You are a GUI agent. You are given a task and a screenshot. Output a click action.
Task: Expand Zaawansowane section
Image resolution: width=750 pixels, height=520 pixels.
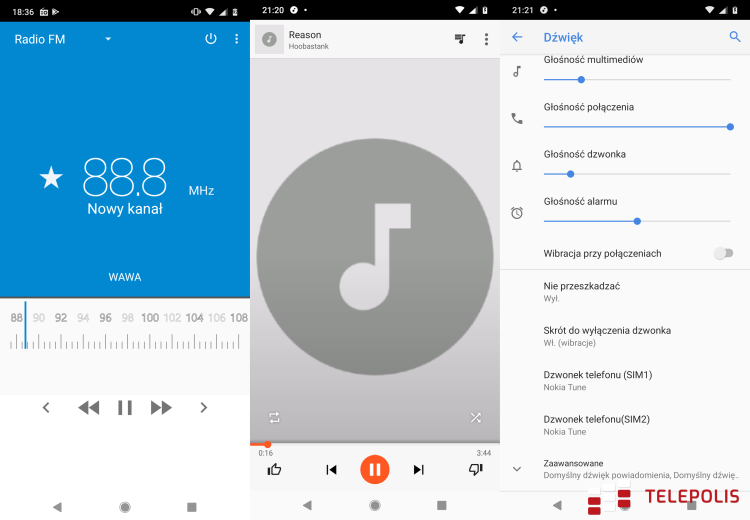pyautogui.click(x=625, y=469)
